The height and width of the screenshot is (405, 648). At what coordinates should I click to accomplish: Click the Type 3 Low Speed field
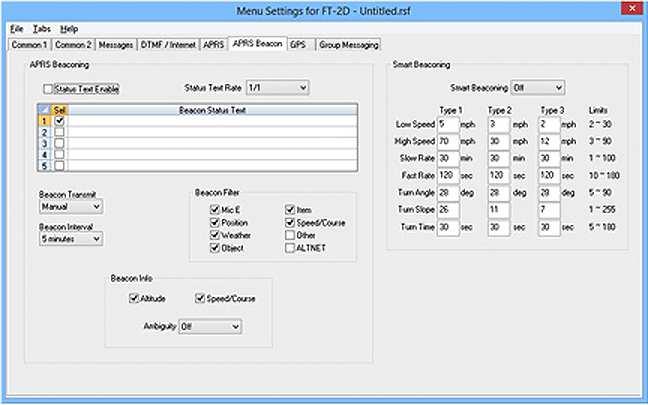pos(549,124)
